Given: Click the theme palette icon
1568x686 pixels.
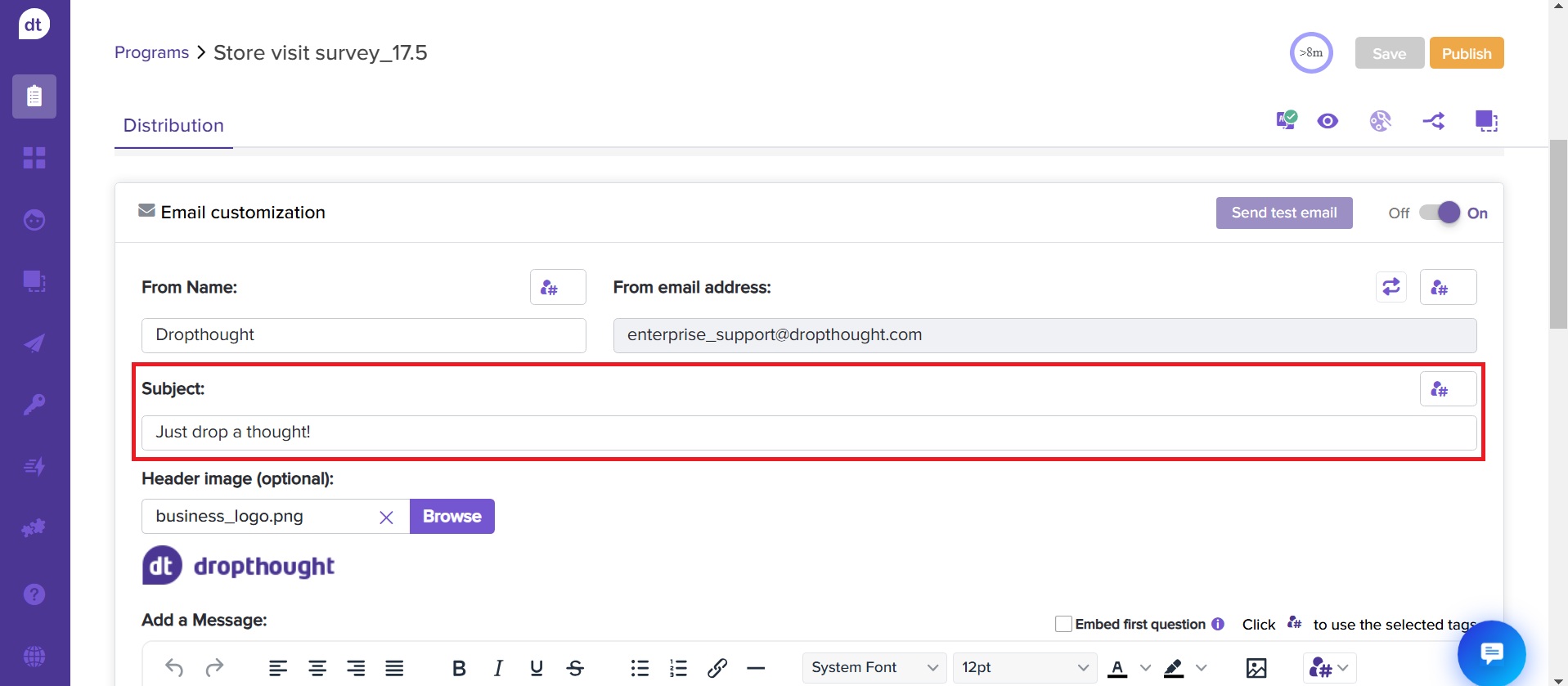Looking at the screenshot, I should pyautogui.click(x=1380, y=121).
